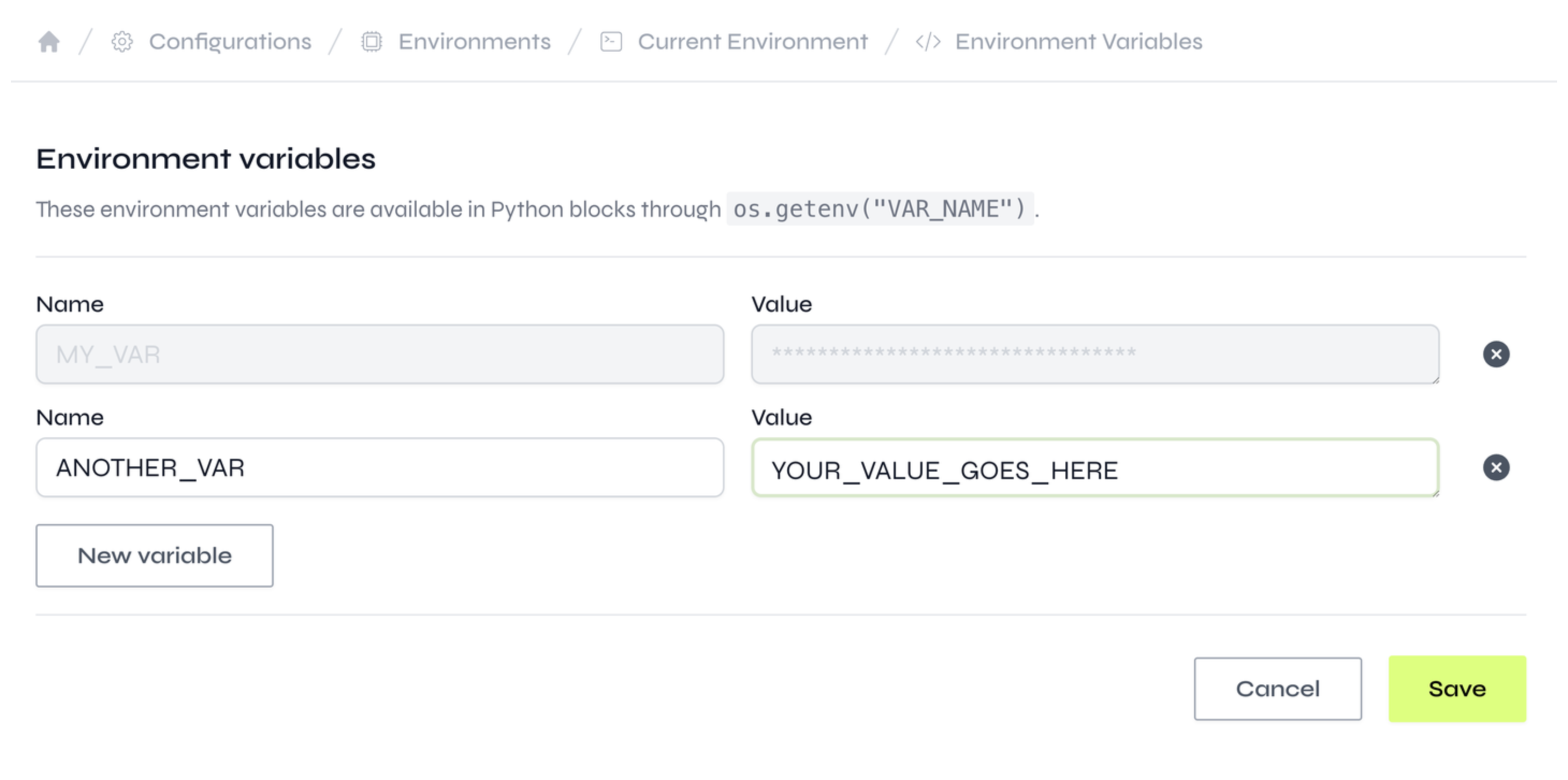Select the code icon beside Environment Variables

coord(928,41)
